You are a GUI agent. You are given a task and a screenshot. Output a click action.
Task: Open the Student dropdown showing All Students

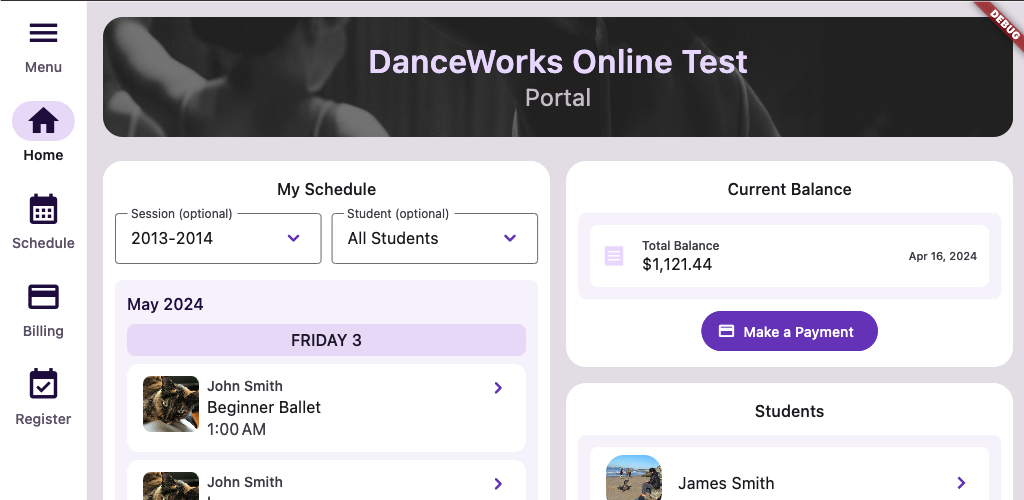(x=435, y=238)
